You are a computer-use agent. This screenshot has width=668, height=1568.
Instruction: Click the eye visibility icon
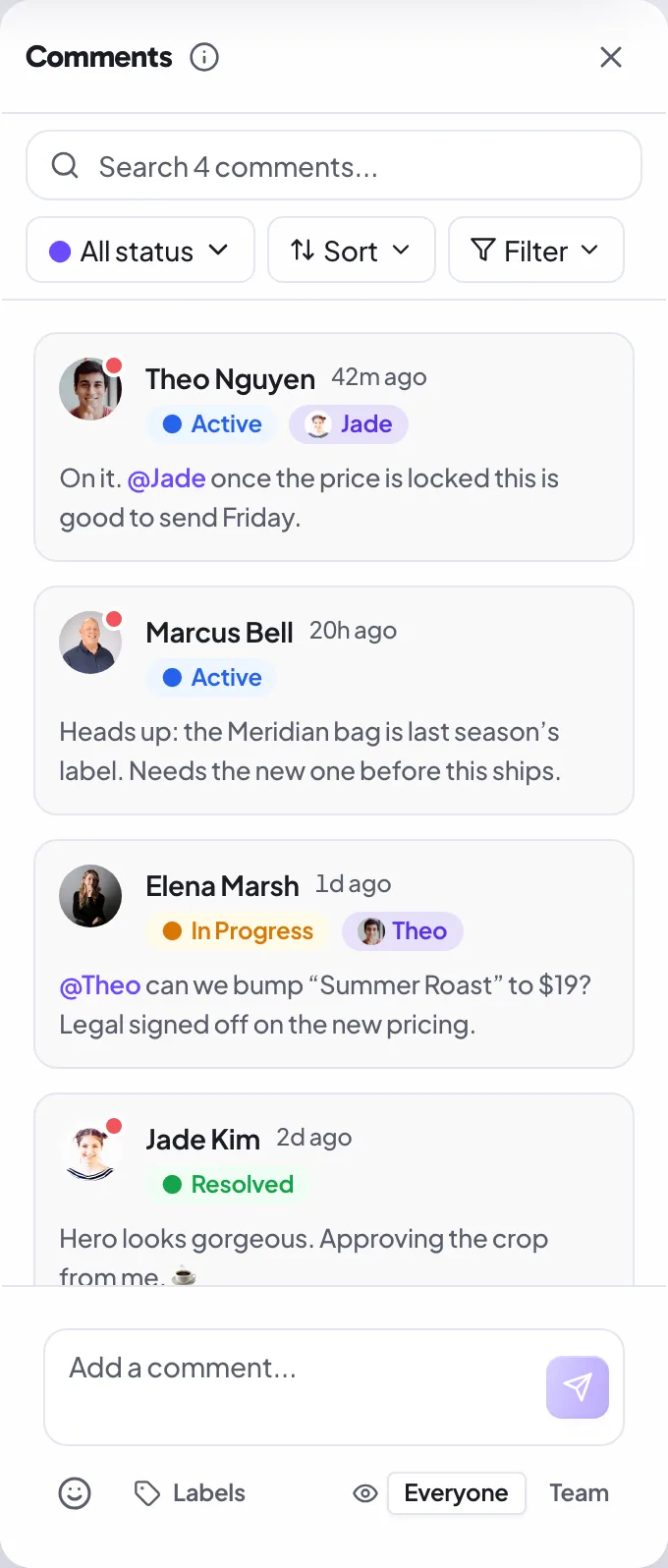pyautogui.click(x=365, y=1493)
